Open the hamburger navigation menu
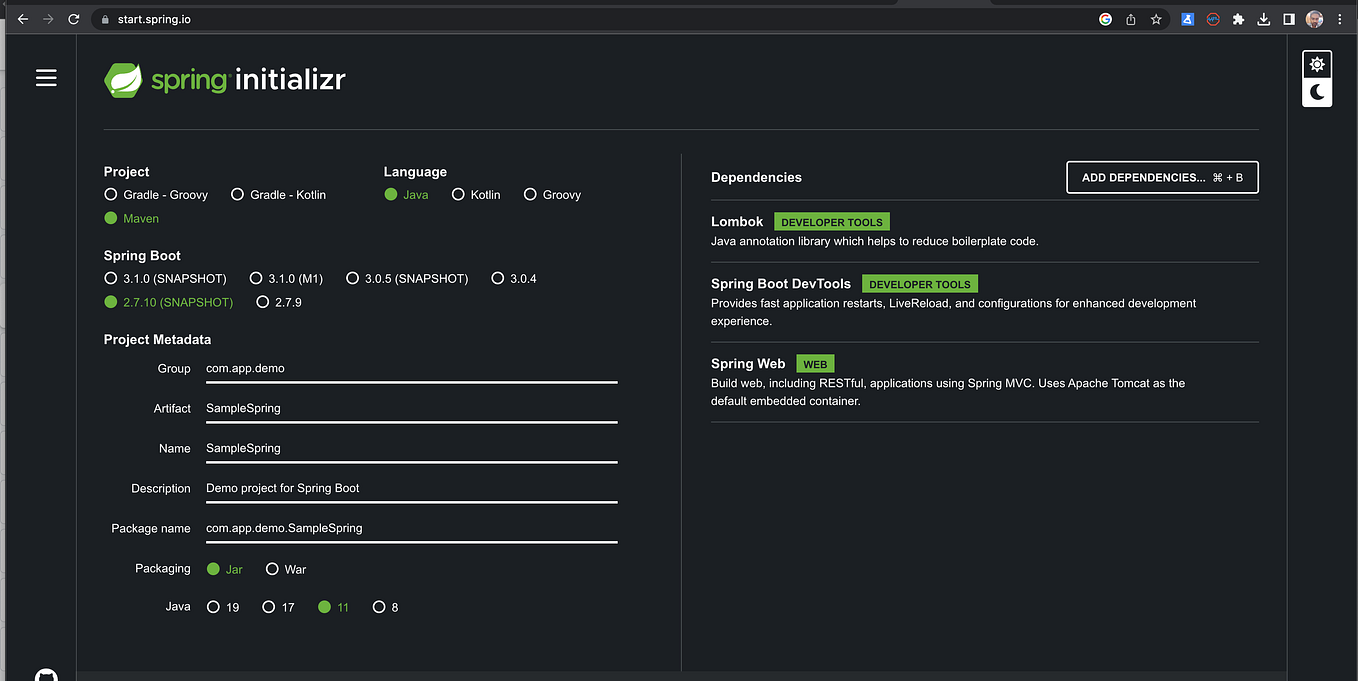The image size is (1358, 681). [x=46, y=77]
